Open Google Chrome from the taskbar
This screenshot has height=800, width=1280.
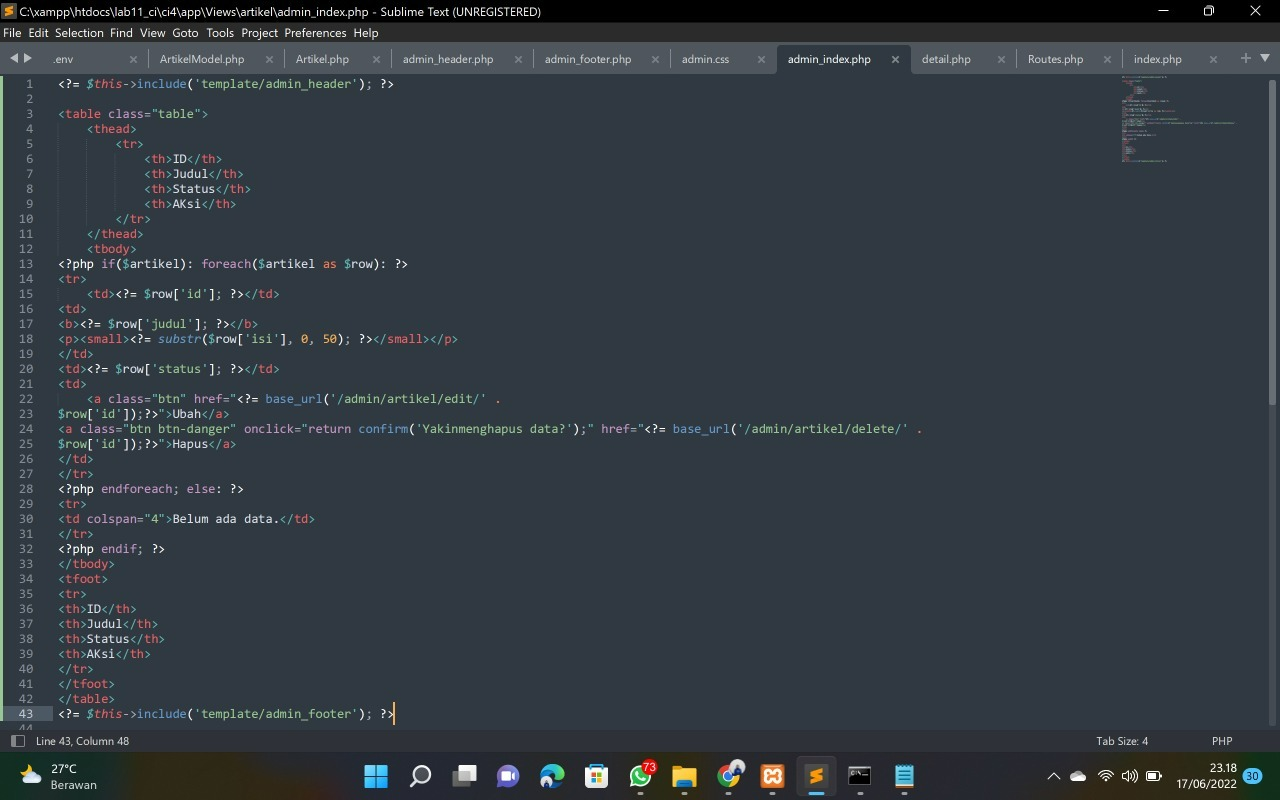point(727,776)
